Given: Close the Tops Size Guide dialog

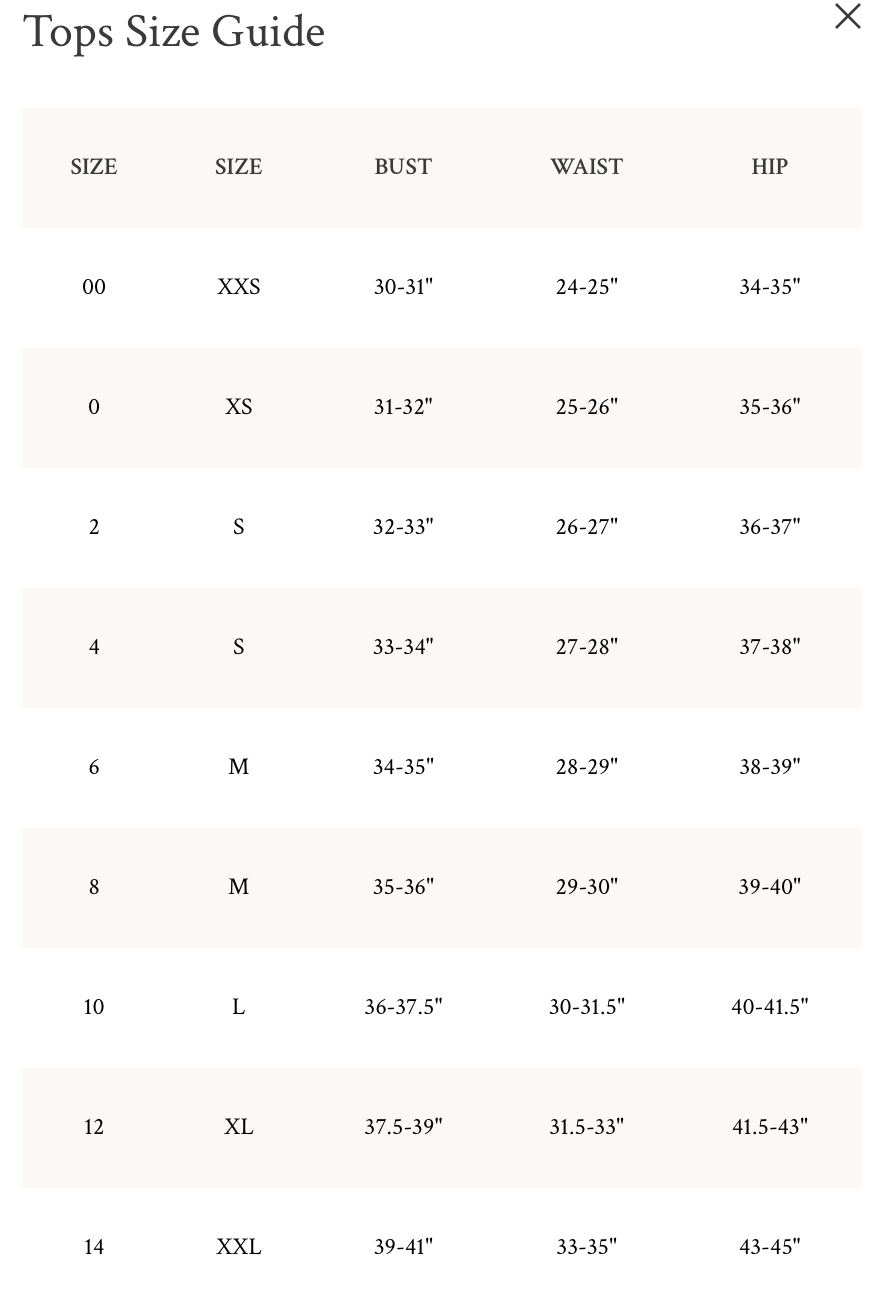Looking at the screenshot, I should click(x=848, y=16).
